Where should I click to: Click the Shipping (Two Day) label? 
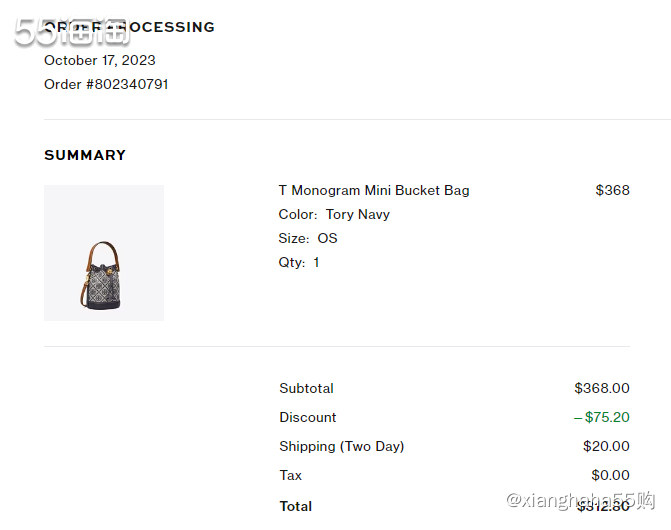(x=341, y=446)
